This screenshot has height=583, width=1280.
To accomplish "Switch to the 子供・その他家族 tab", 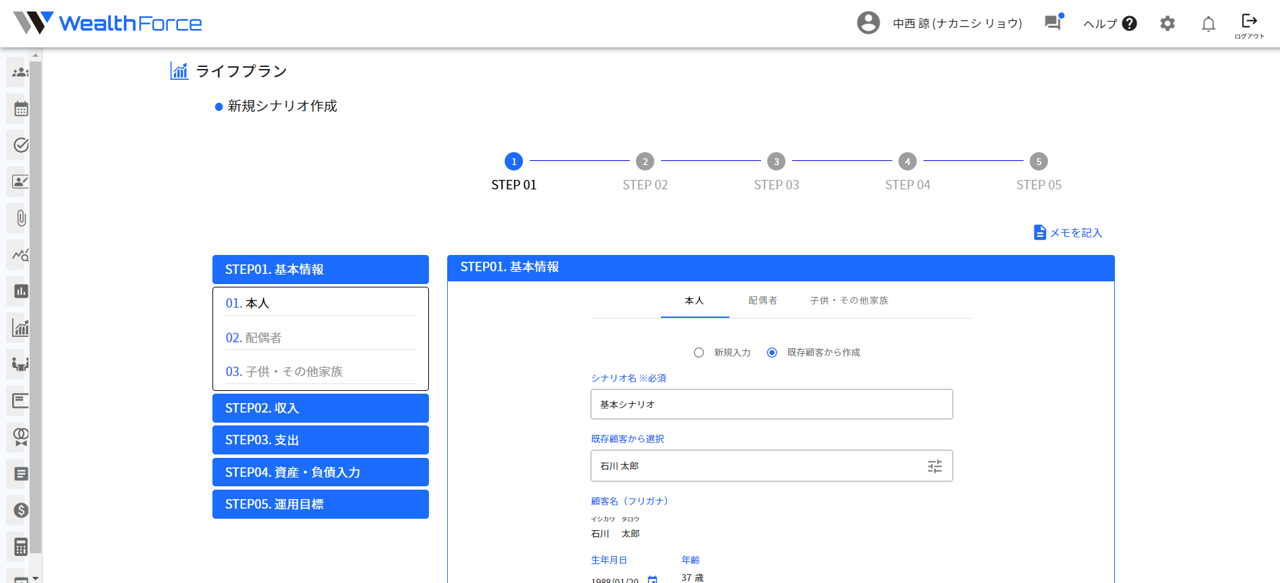I will coord(849,300).
